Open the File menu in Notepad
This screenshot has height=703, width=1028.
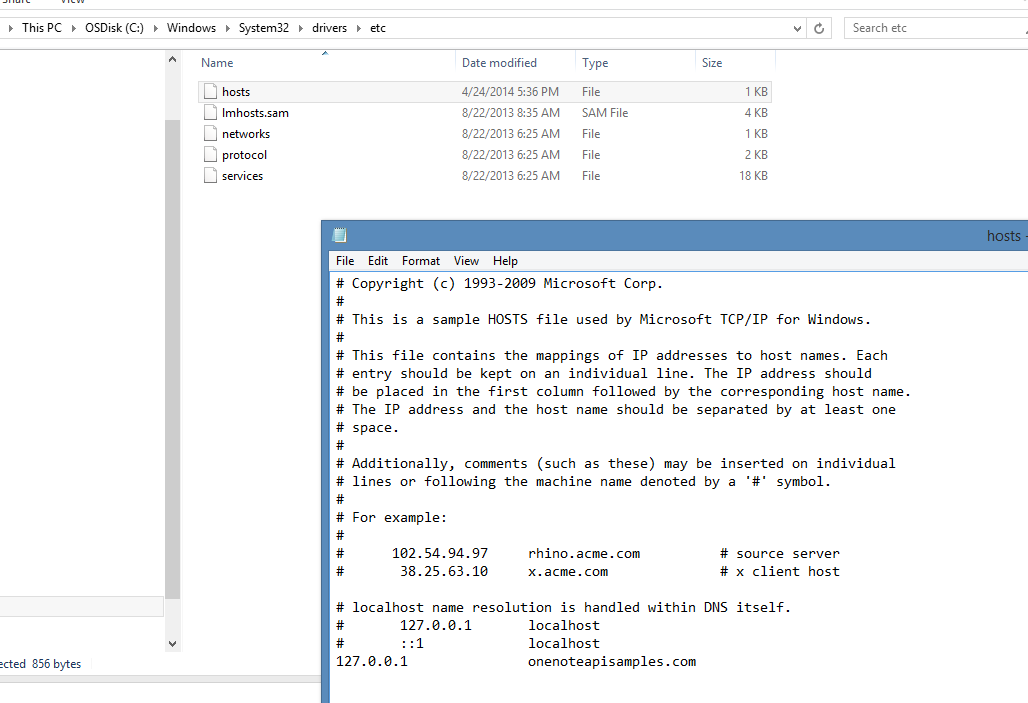click(x=344, y=260)
